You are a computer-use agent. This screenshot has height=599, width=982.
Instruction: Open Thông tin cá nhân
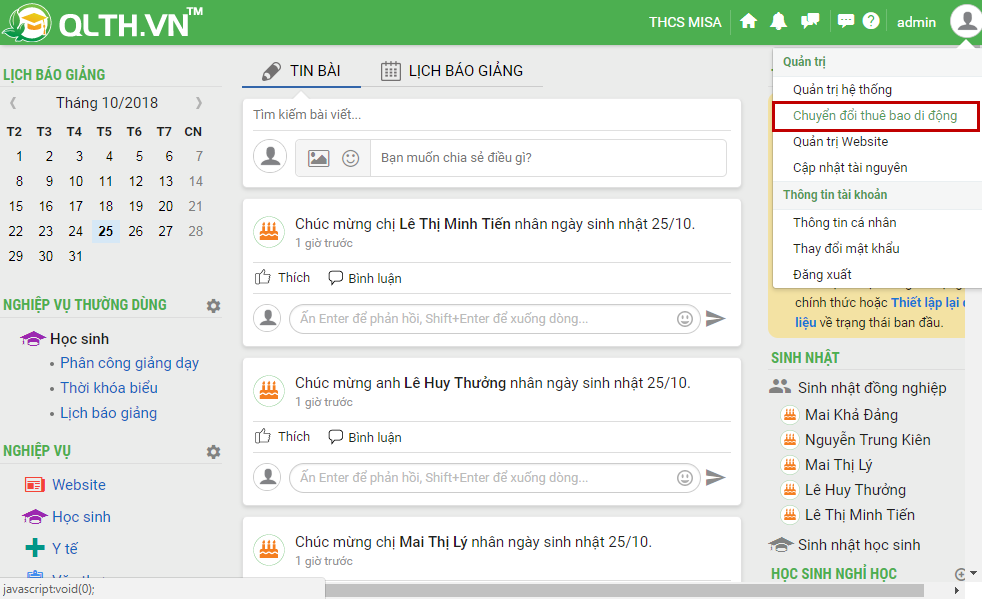click(x=844, y=222)
